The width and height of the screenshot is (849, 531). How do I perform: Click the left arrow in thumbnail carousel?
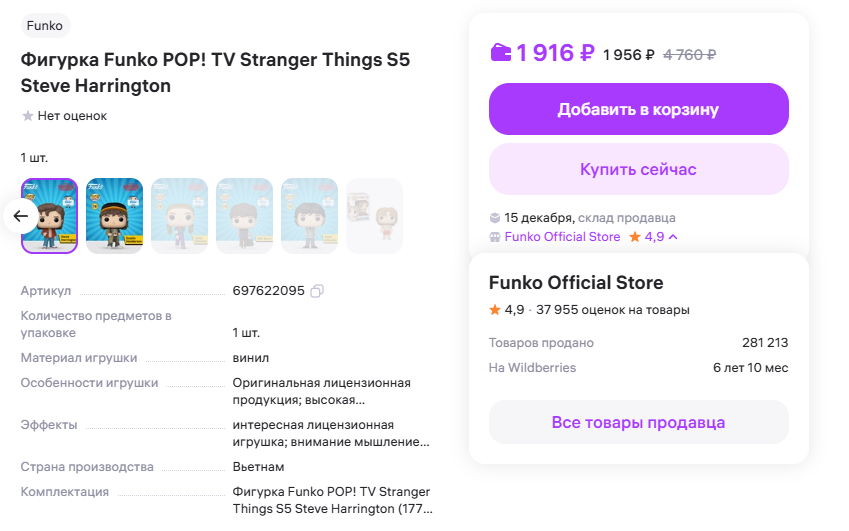[21, 216]
